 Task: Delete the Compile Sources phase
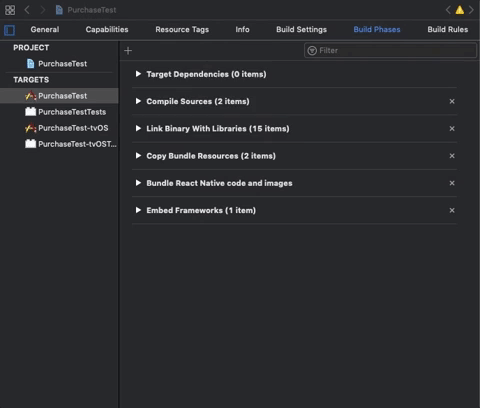[x=452, y=101]
